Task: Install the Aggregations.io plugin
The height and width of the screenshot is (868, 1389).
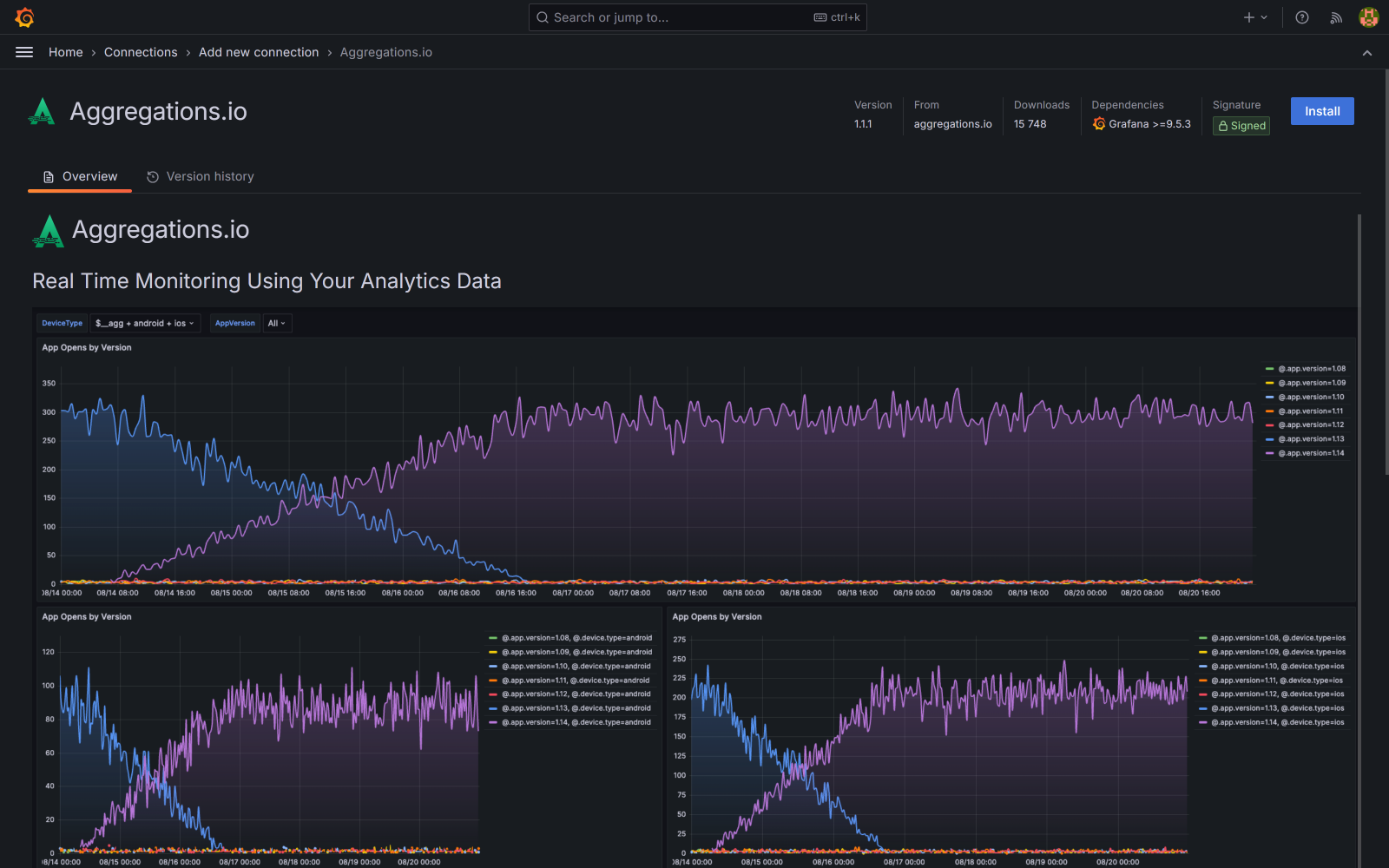Action: point(1322,111)
